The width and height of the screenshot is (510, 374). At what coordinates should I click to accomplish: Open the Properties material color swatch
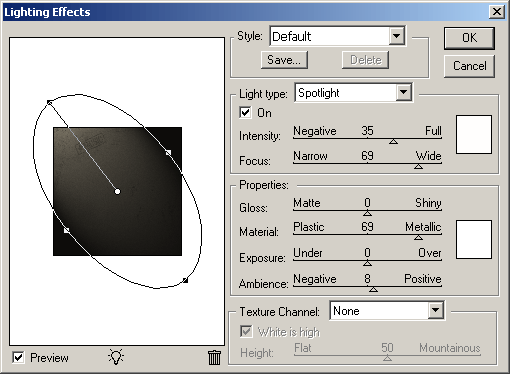(474, 239)
